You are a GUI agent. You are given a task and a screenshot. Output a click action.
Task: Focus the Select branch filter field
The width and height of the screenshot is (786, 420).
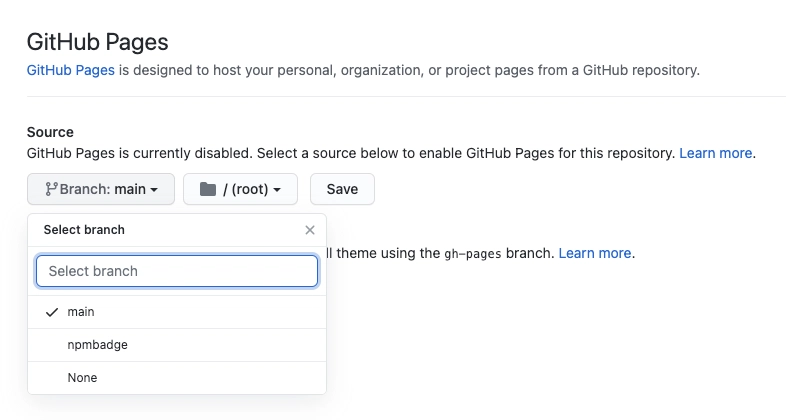[177, 271]
